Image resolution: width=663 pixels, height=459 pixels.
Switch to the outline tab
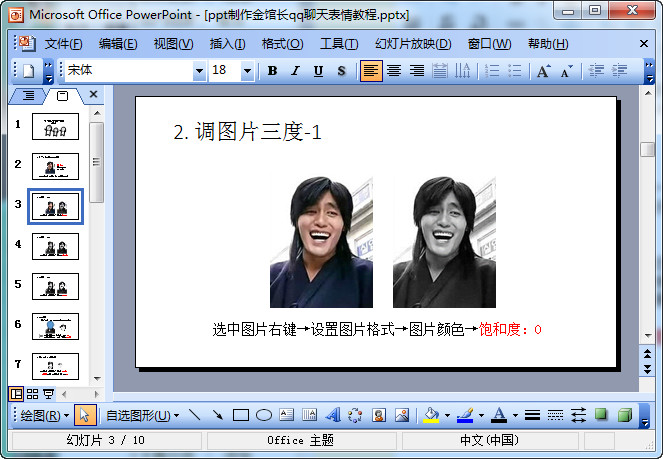pos(28,96)
